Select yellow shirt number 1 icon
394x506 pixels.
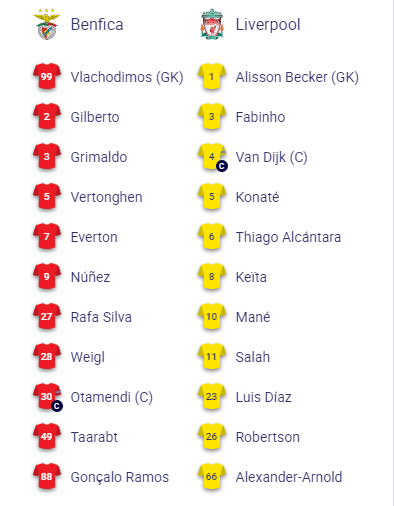click(x=212, y=76)
